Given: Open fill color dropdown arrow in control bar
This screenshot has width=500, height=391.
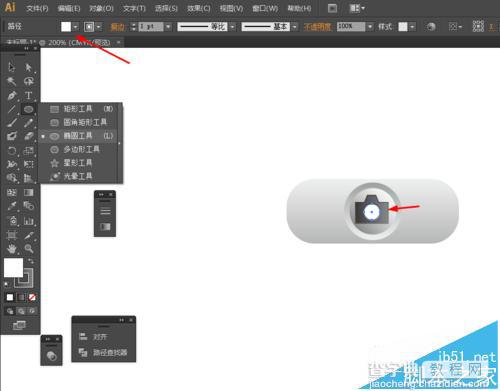Looking at the screenshot, I should 76,27.
